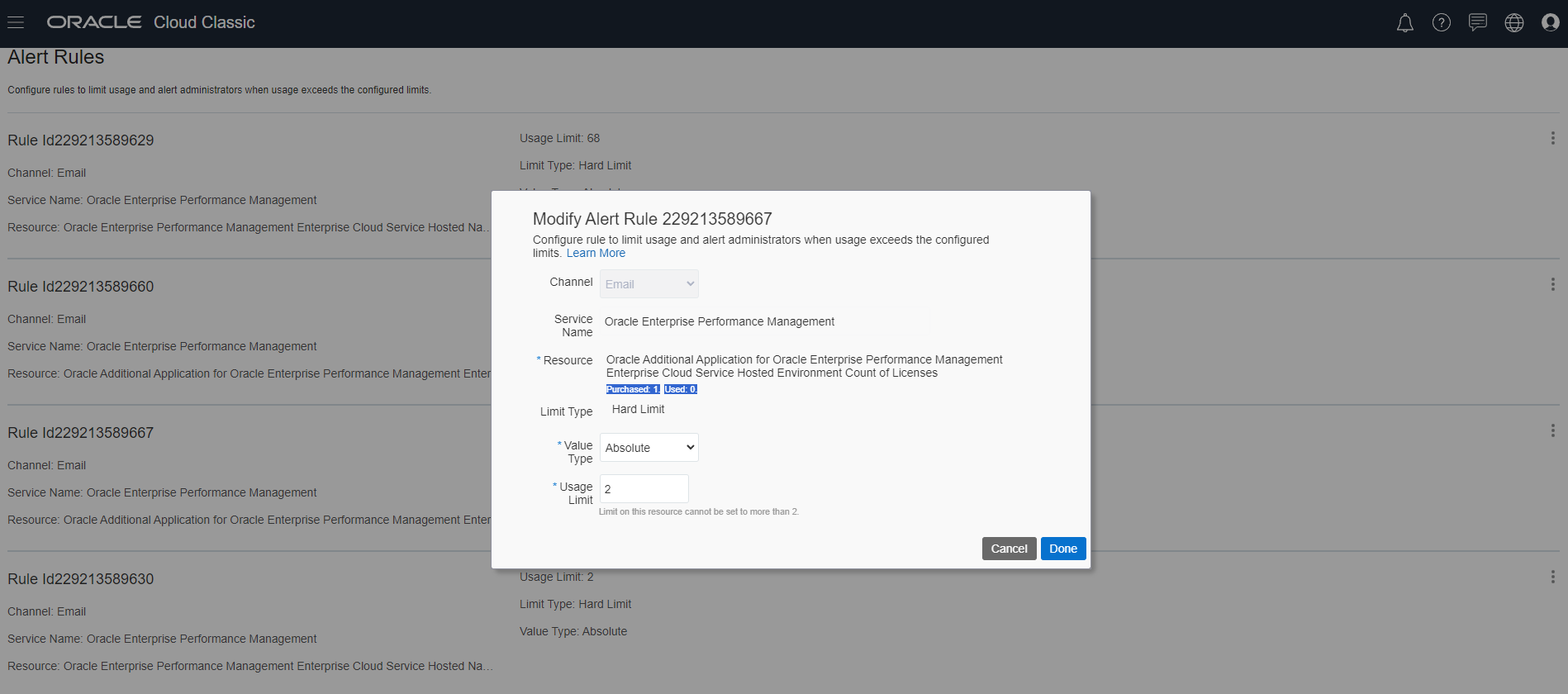Click the Hard Limit value in dialog
1568x694 pixels.
638,410
